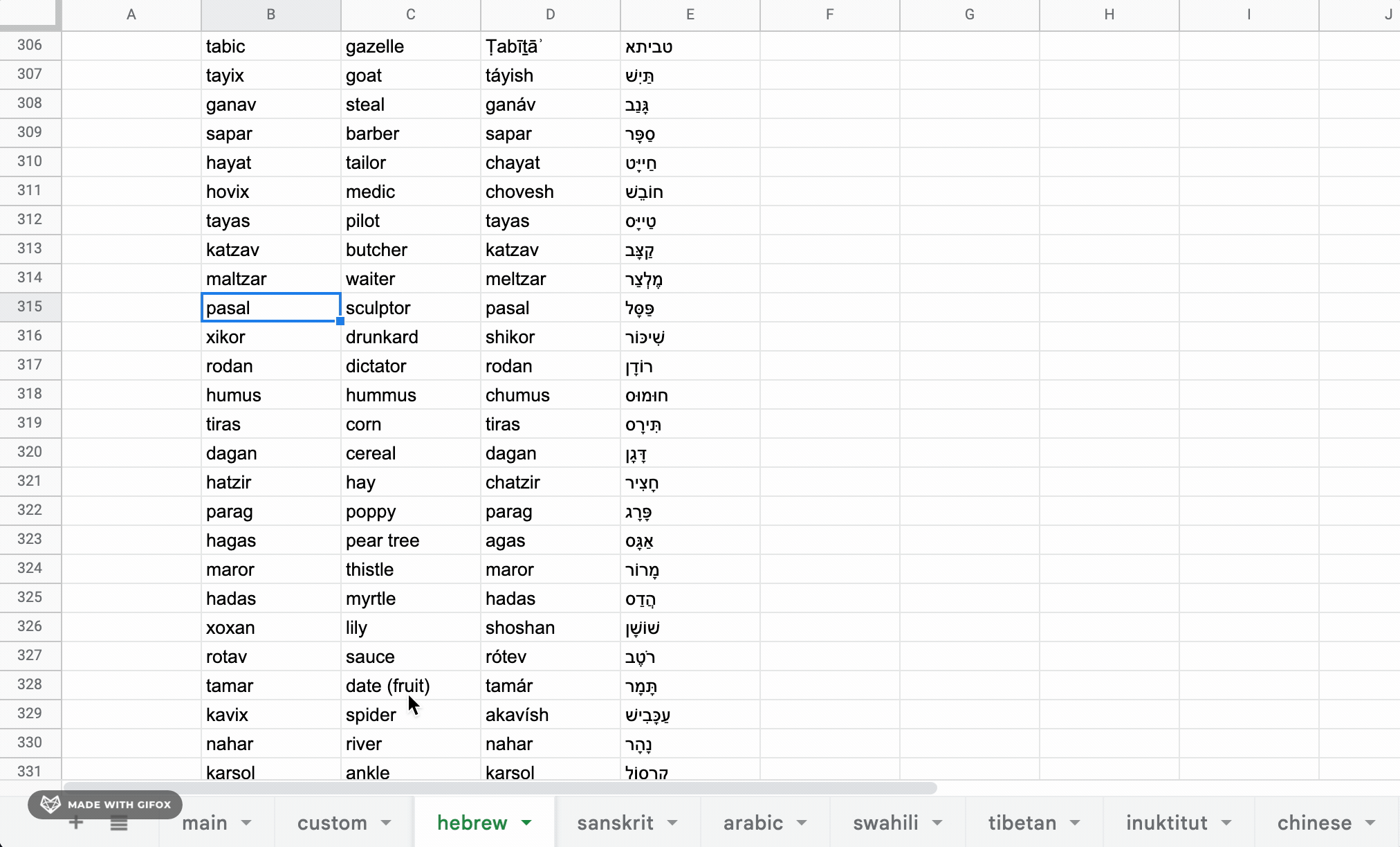Open the chinese sheet tab

[1314, 823]
